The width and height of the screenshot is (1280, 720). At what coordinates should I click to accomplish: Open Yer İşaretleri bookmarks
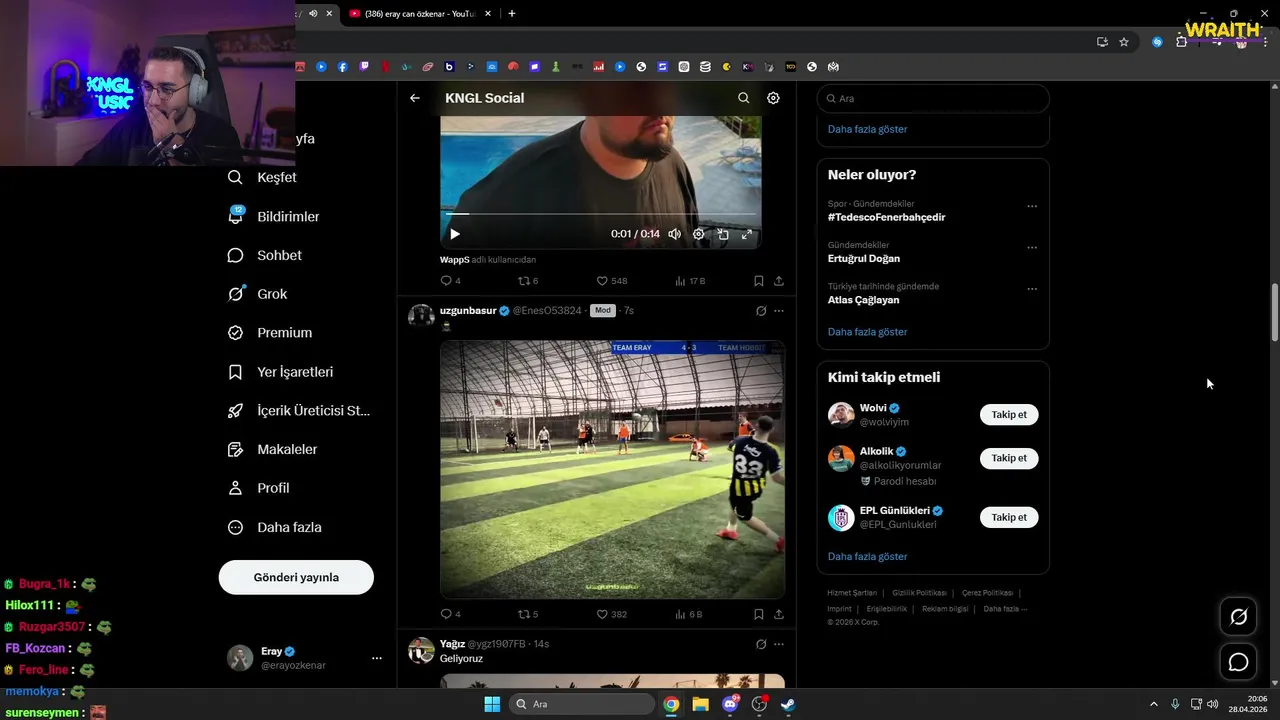tap(281, 372)
